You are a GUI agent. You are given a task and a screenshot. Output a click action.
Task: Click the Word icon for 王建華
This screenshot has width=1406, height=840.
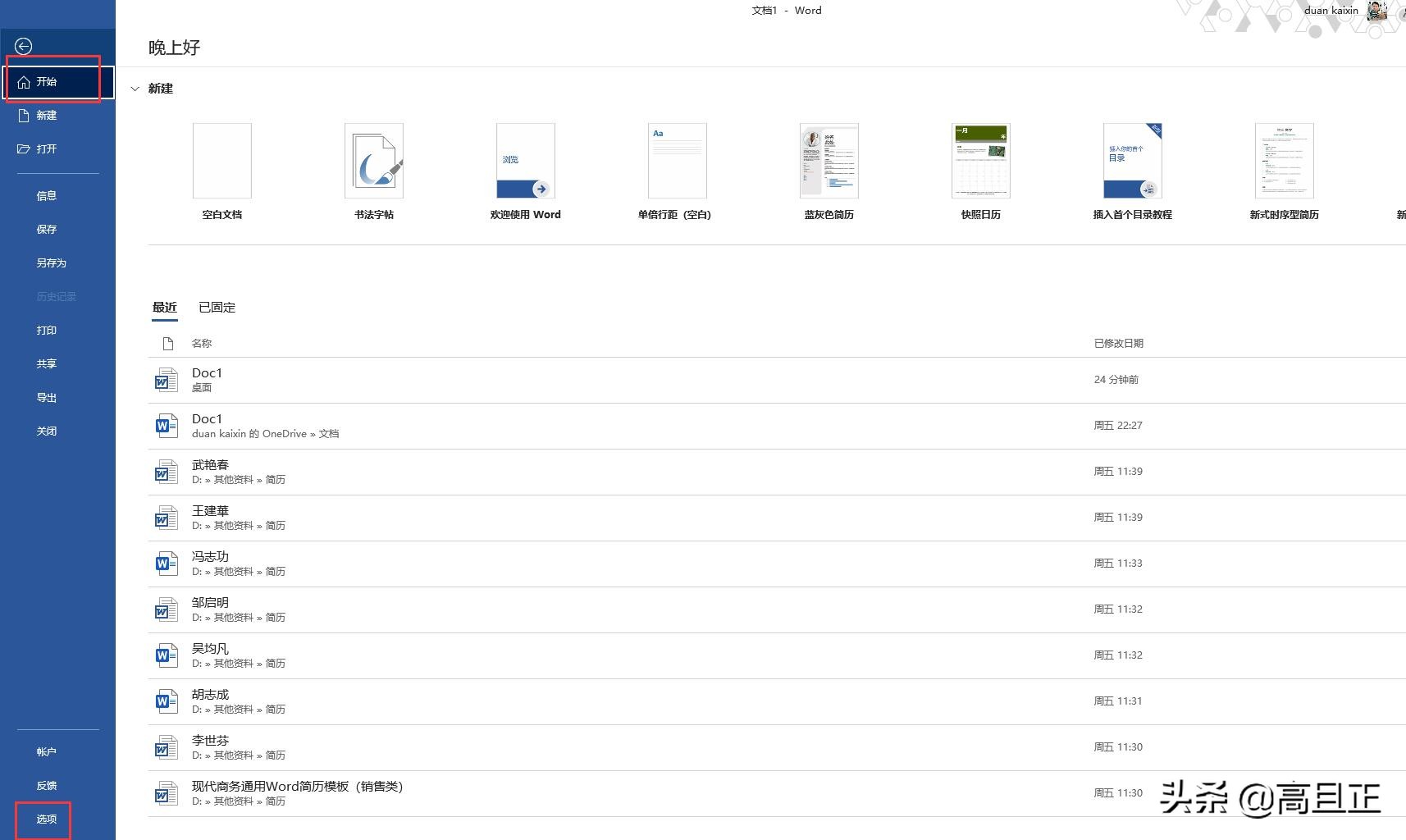[167, 518]
